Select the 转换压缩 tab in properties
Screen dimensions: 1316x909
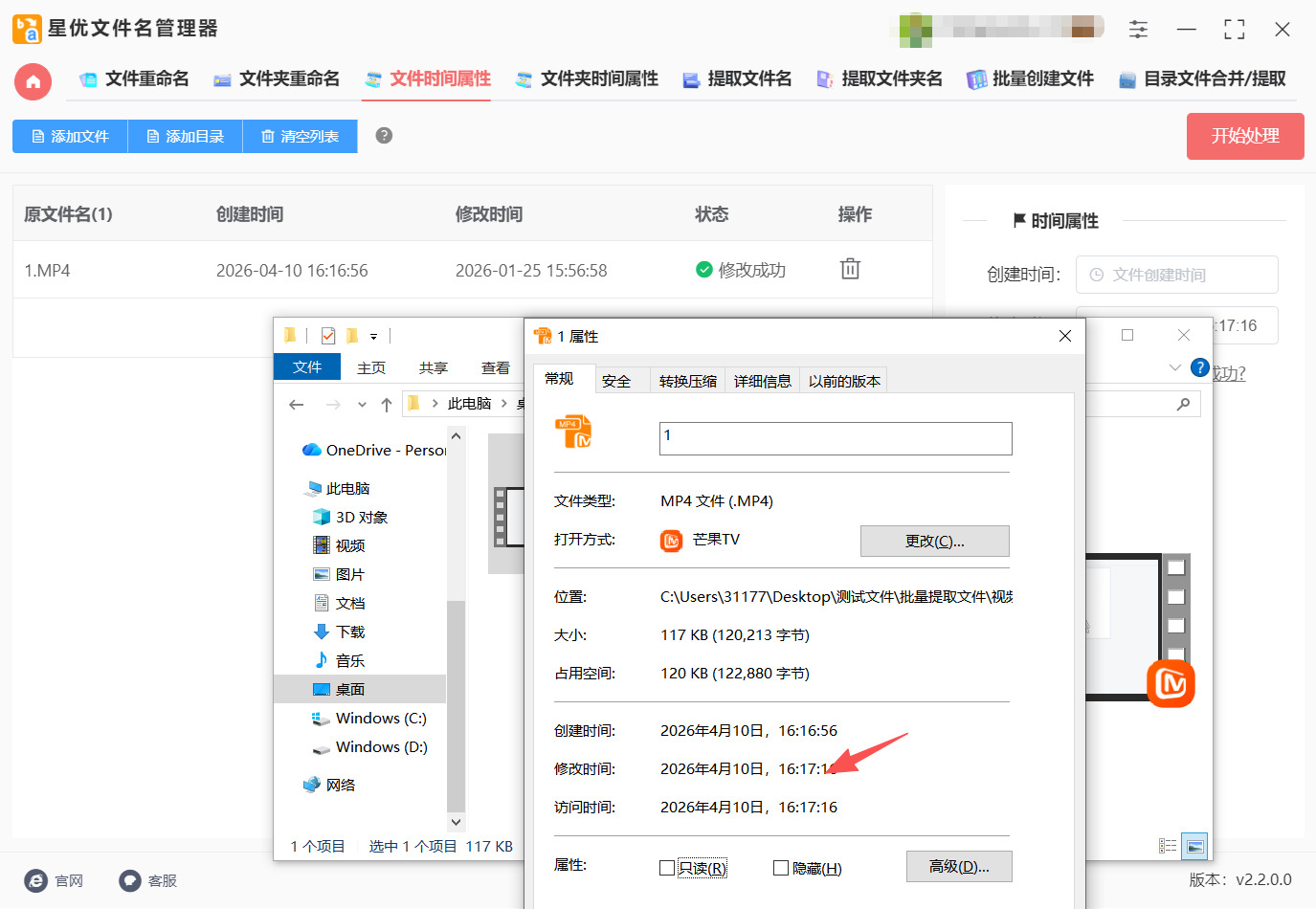point(687,381)
